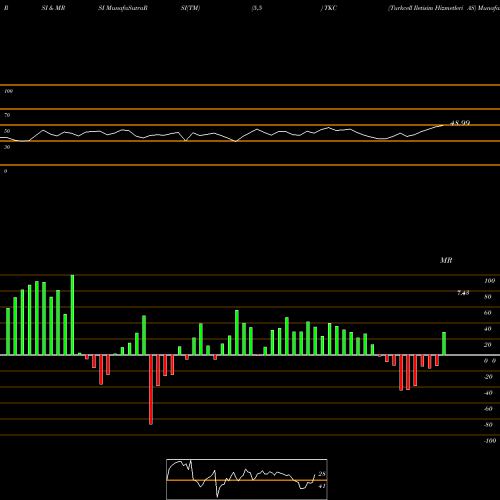Click the TKC ticker text in header
This screenshot has width=500, height=500.
pos(330,8)
